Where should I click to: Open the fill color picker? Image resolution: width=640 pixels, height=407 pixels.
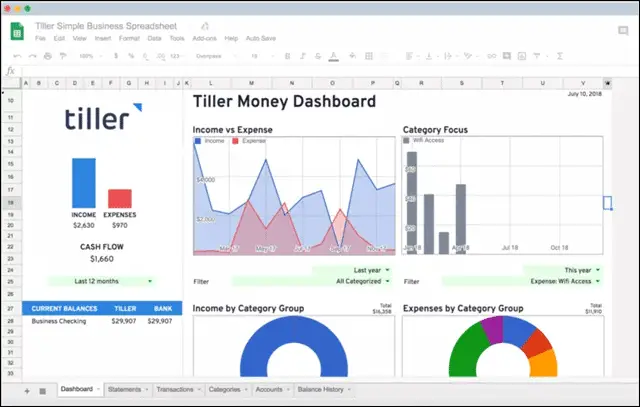pos(353,56)
